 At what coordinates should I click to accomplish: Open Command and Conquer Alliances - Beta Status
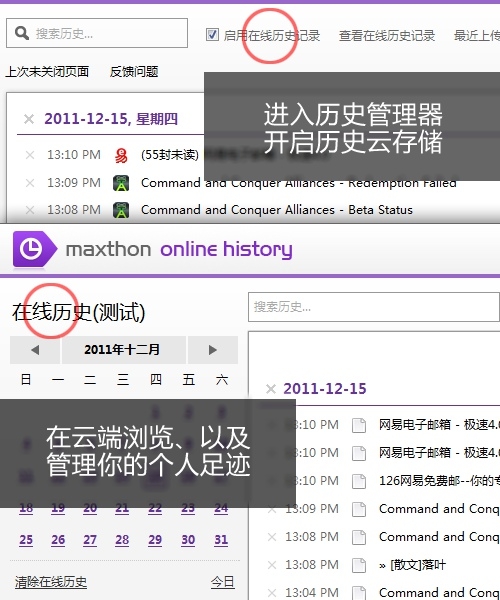(x=277, y=210)
